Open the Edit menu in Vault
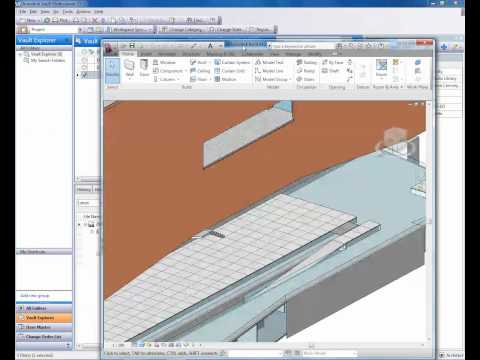The height and width of the screenshot is (360, 480). coord(33,12)
